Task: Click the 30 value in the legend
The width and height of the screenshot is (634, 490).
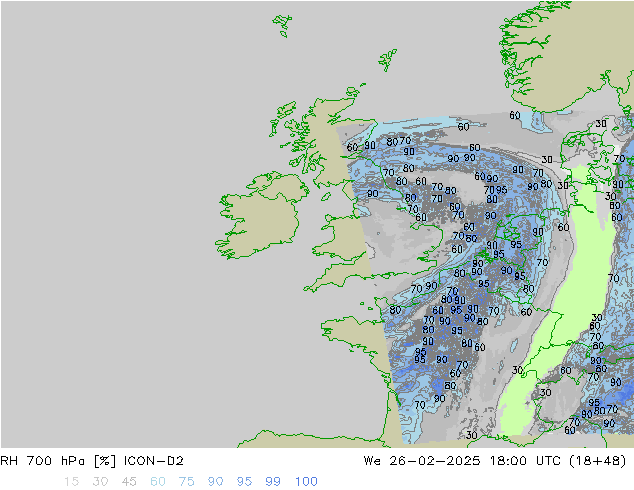Action: [x=100, y=481]
